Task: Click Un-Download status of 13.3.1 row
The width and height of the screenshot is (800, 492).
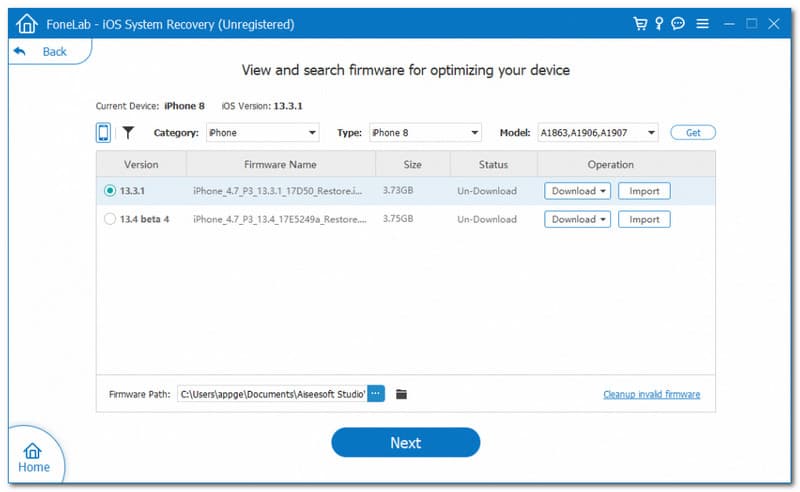Action: tap(487, 191)
